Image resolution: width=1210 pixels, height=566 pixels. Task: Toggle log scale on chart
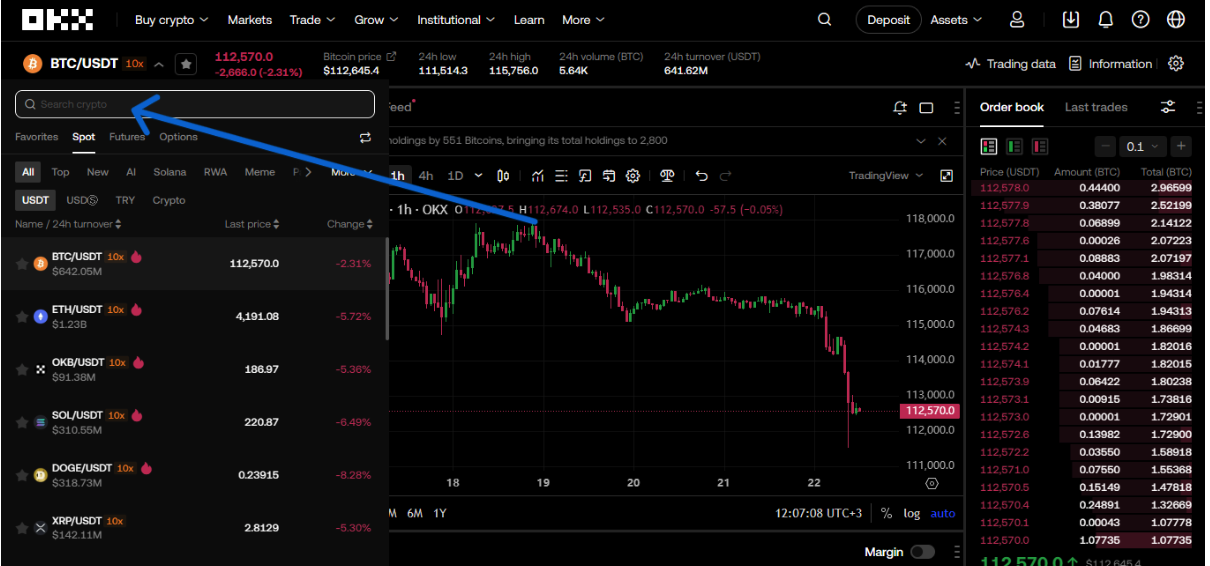click(x=911, y=513)
